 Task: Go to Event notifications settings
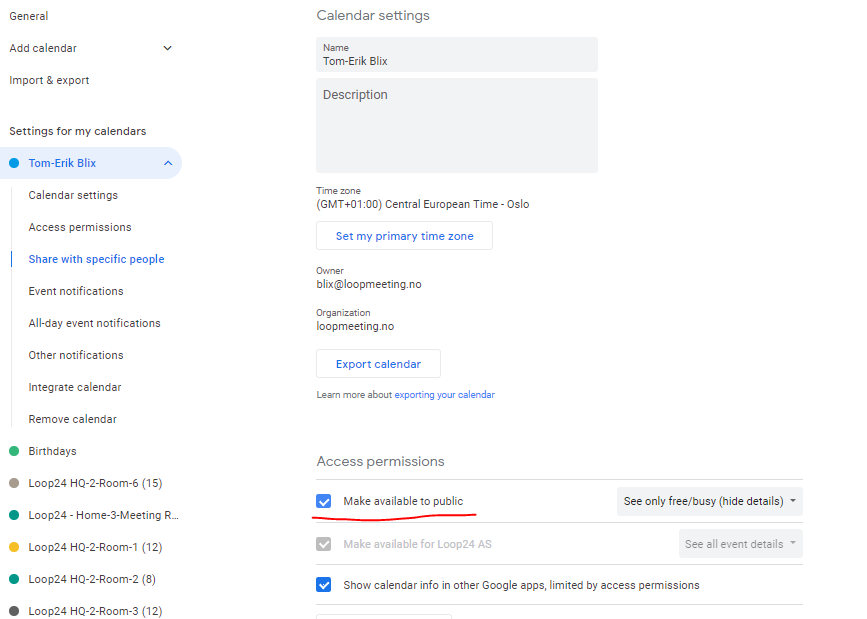(76, 291)
